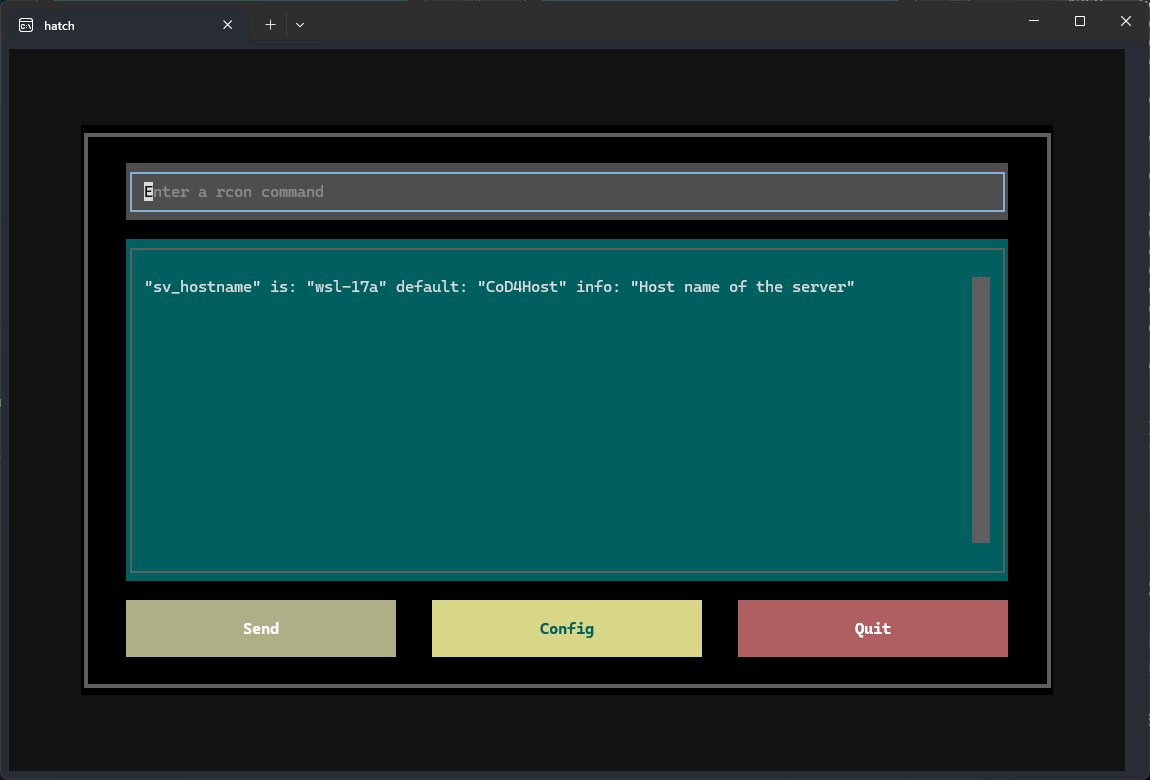This screenshot has width=1150, height=780.
Task: Close the terminal window
Action: (x=1126, y=21)
